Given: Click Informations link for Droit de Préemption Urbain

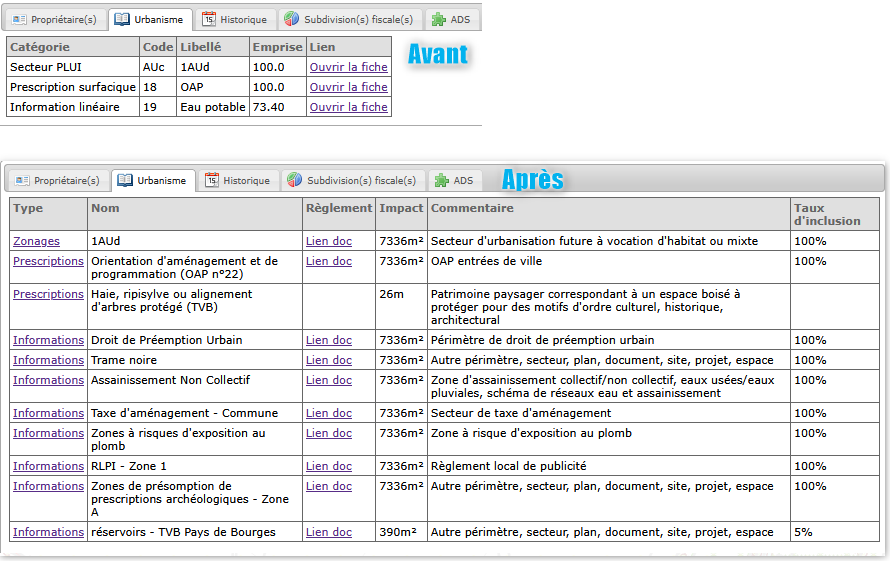Looking at the screenshot, I should click(48, 340).
